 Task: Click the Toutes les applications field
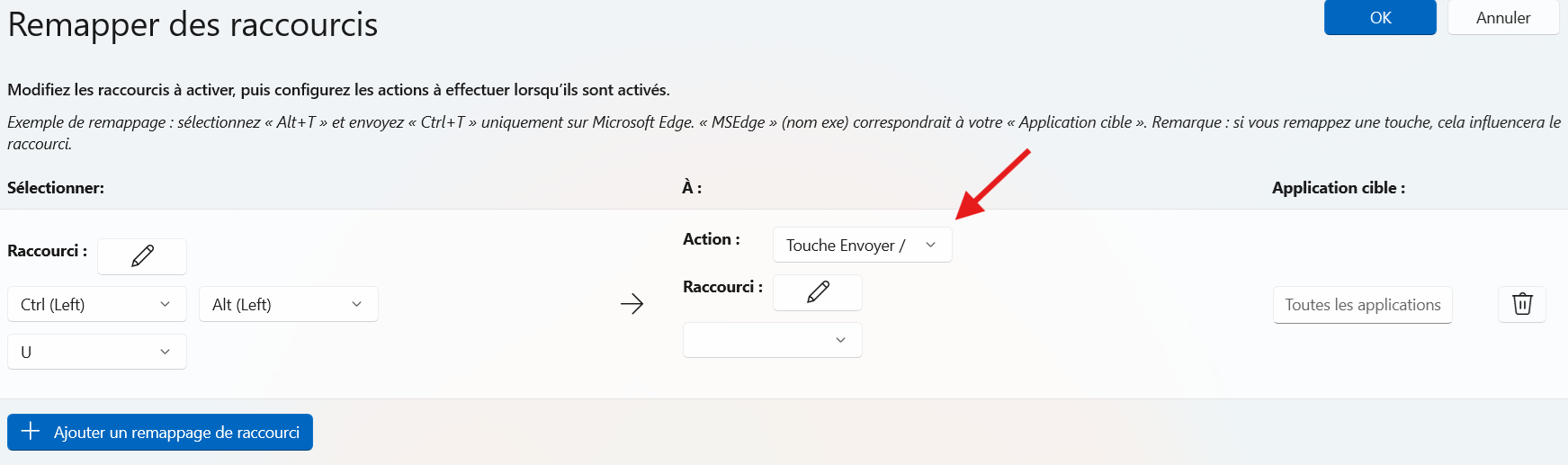tap(1362, 305)
